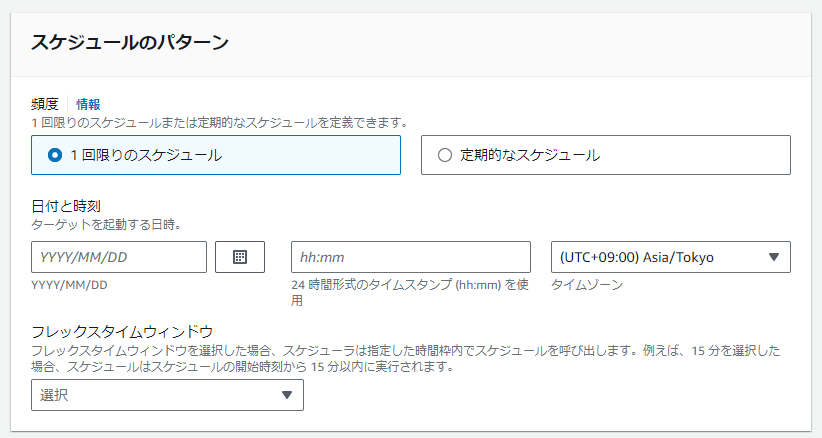Viewport: 822px width, 438px height.
Task: Expand the フレックスタイムウィンドウ 選択 dropdown
Action: point(167,395)
